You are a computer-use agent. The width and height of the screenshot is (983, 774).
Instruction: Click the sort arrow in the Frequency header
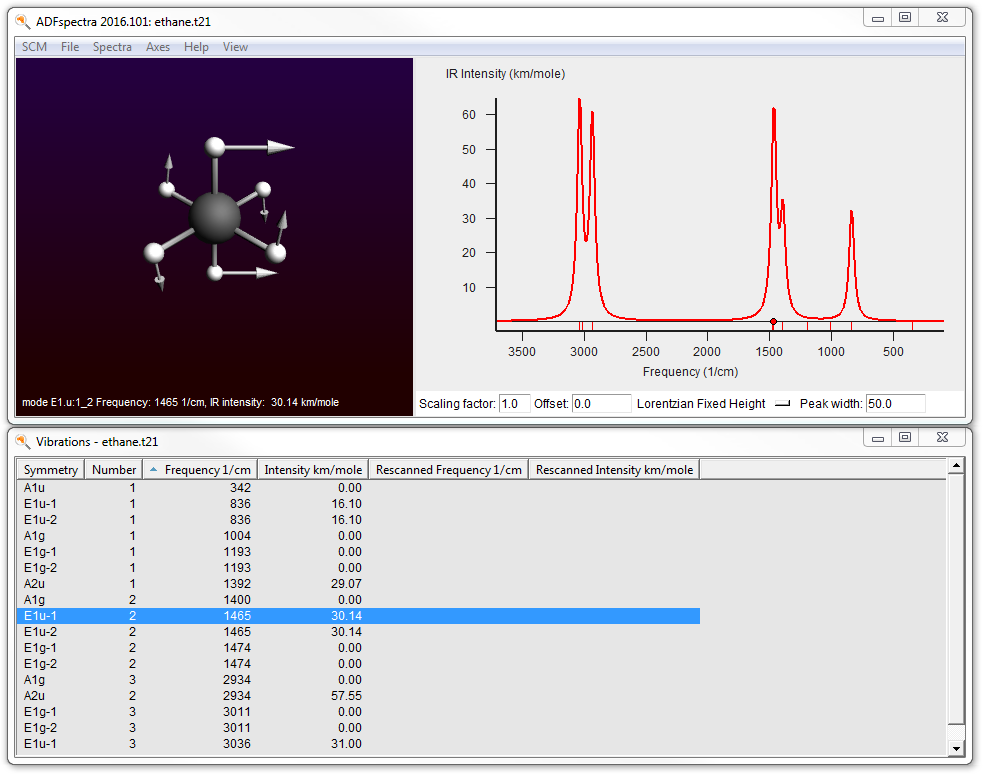(x=154, y=469)
